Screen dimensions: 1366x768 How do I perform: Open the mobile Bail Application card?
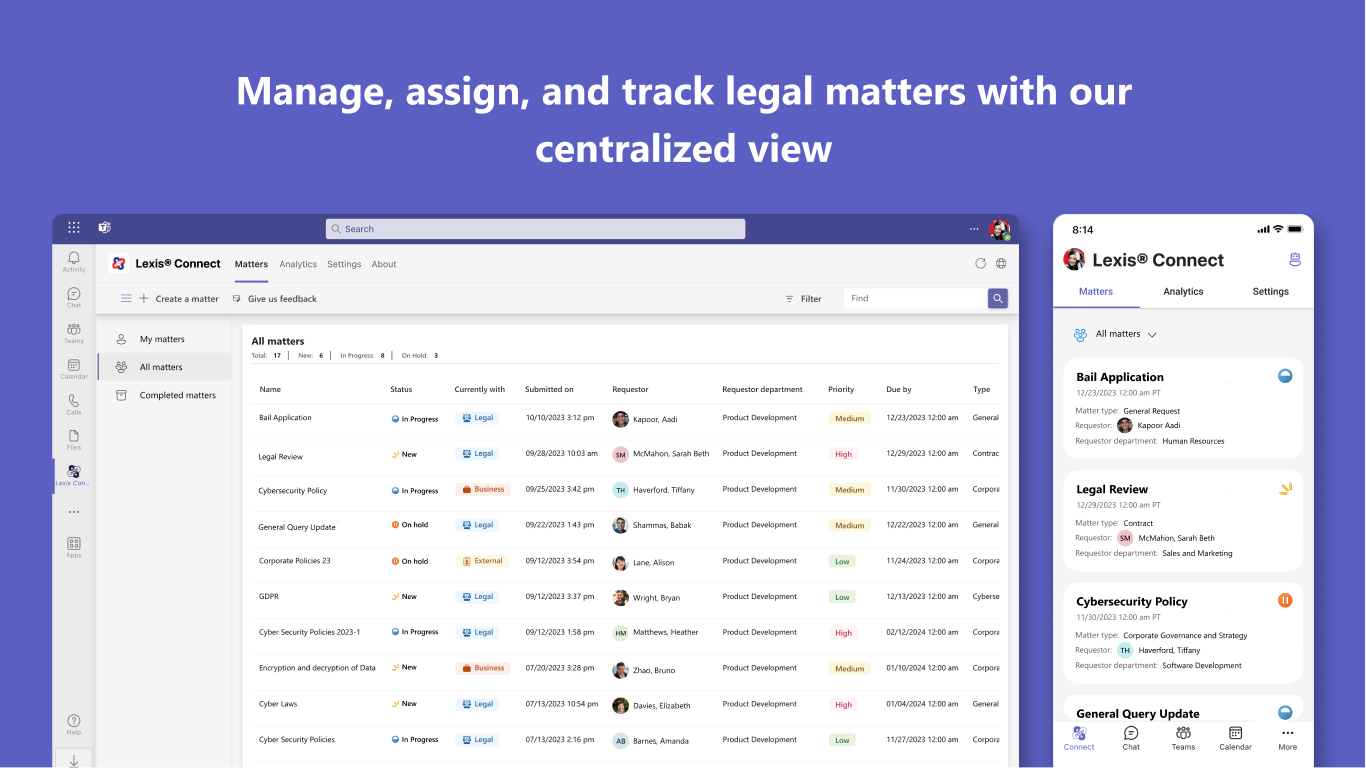1183,408
